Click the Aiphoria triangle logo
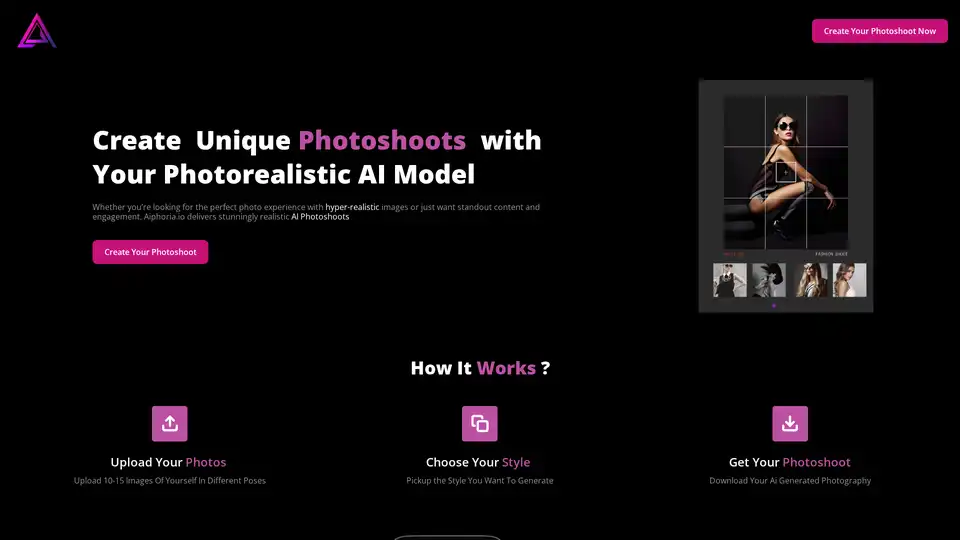960x540 pixels. pos(37,31)
